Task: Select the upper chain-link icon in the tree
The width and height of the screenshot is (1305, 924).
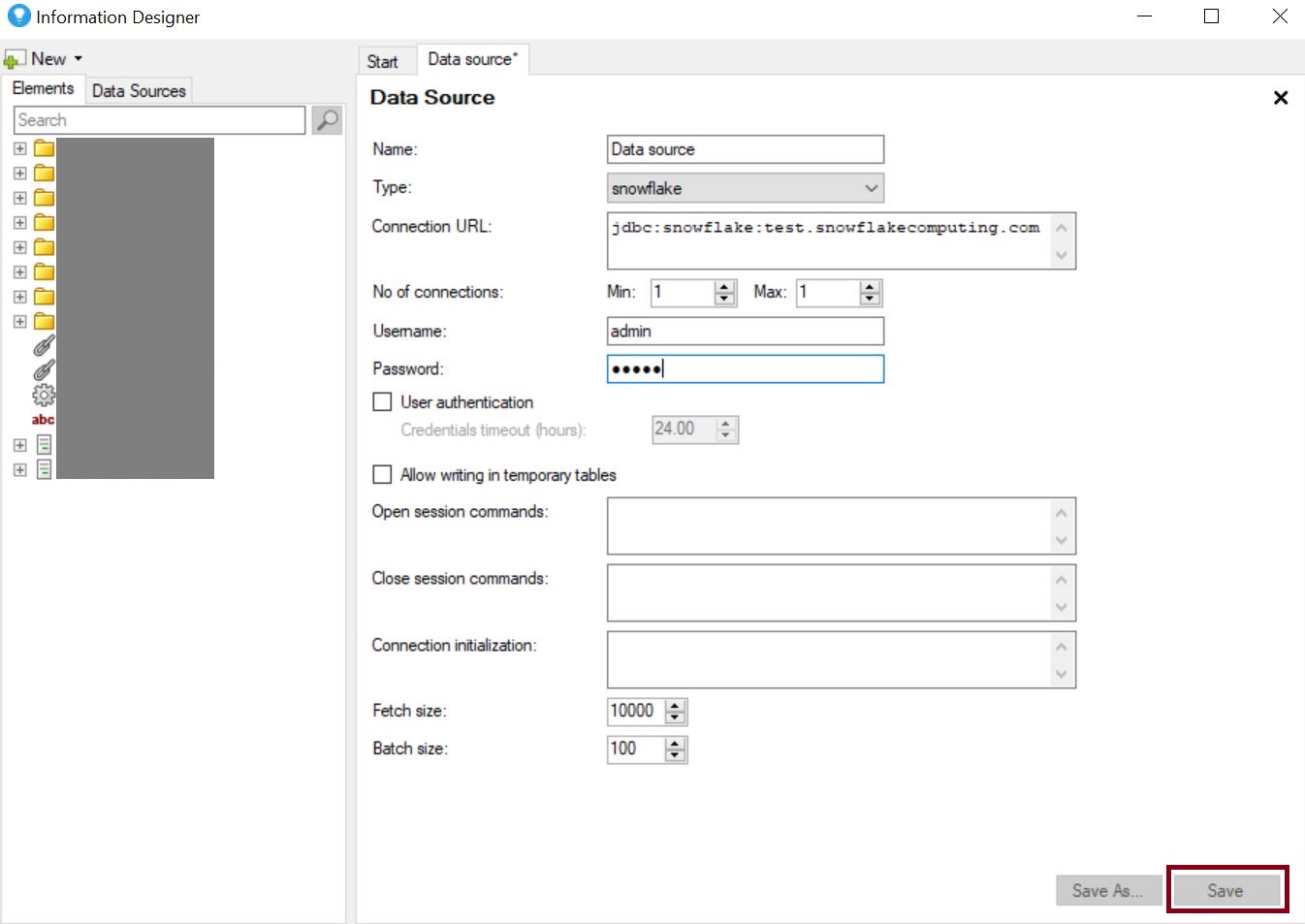Action: click(x=44, y=345)
